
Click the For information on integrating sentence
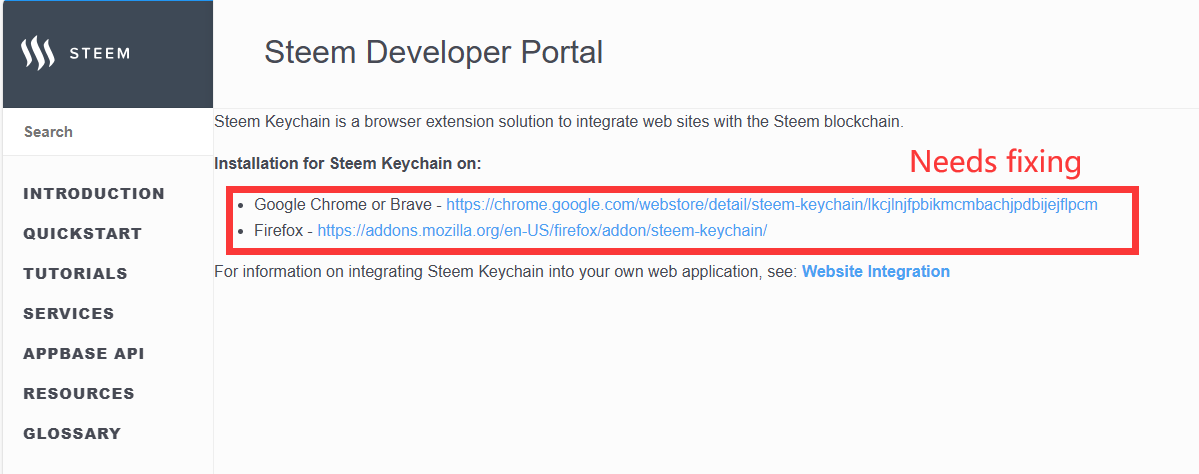point(505,271)
